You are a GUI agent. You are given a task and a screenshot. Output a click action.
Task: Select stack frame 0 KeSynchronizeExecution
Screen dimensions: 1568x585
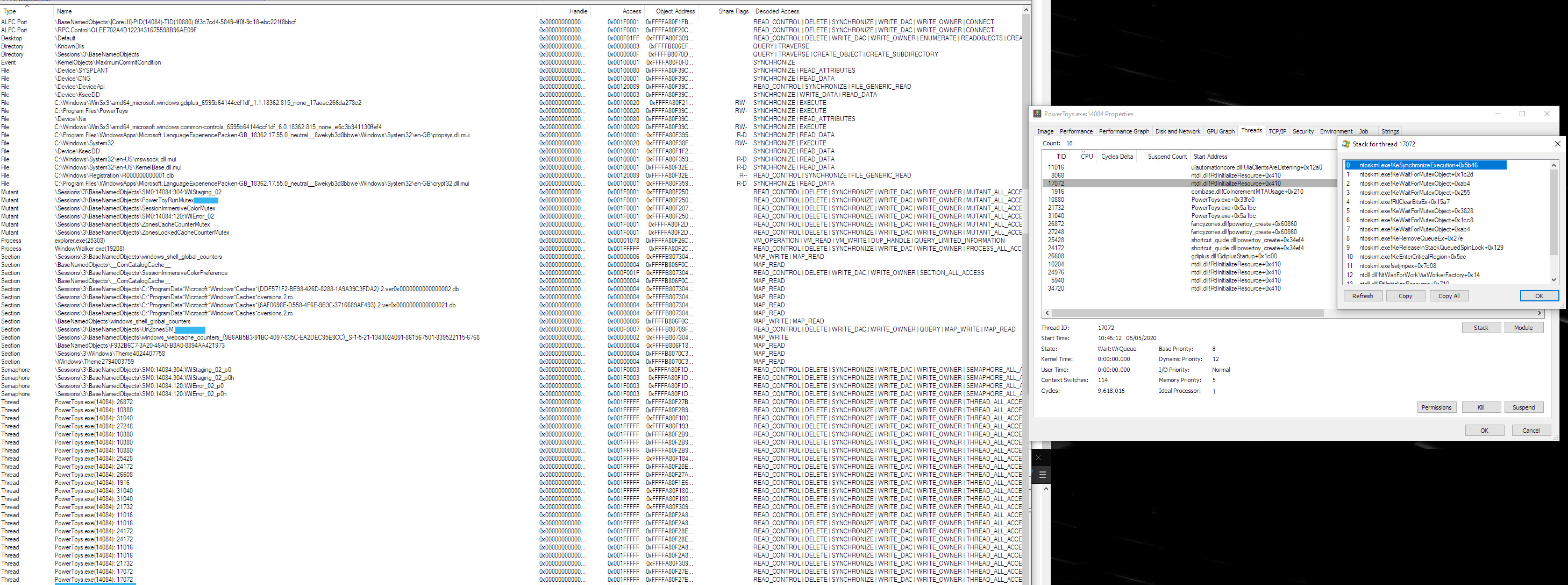[1425, 165]
